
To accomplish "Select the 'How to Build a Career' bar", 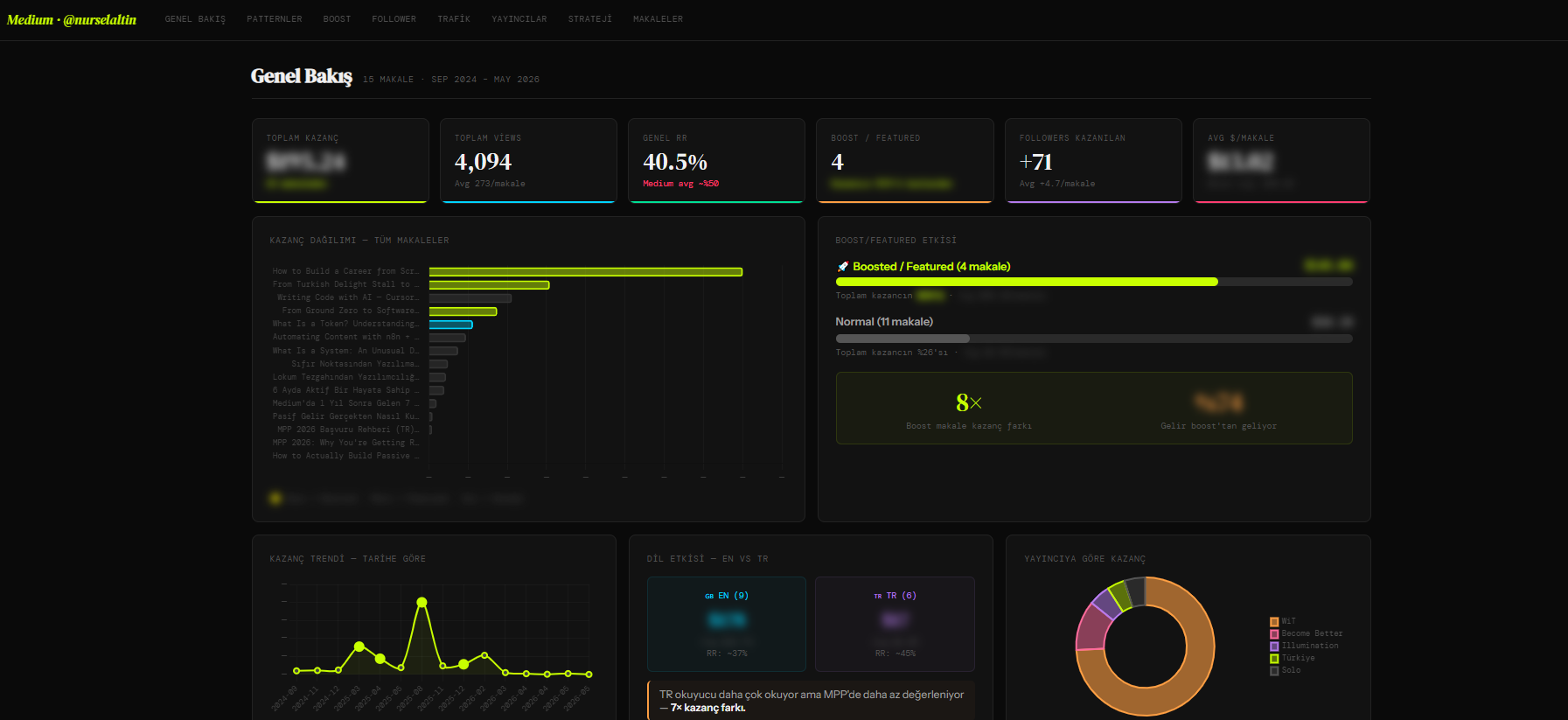I will click(x=586, y=272).
